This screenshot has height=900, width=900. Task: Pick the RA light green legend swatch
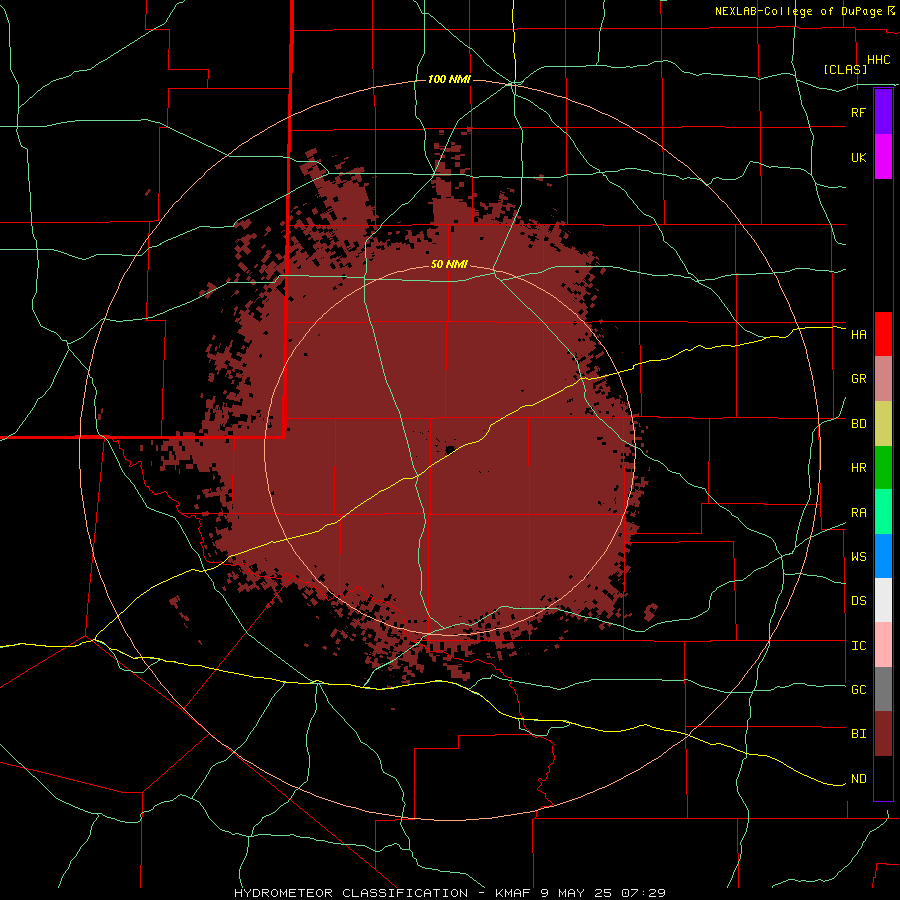pos(883,512)
